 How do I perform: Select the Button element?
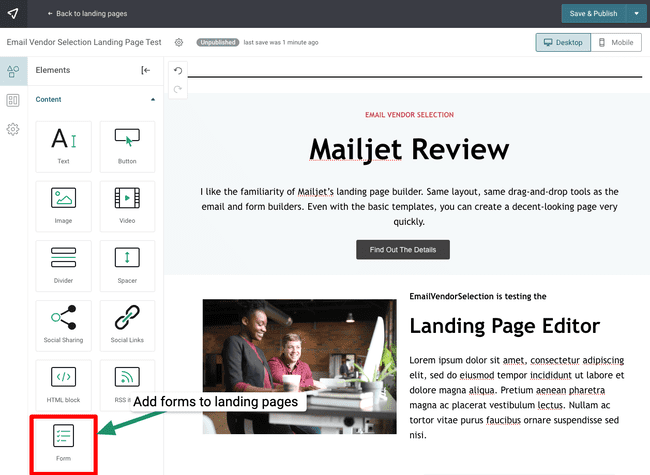pyautogui.click(x=127, y=147)
